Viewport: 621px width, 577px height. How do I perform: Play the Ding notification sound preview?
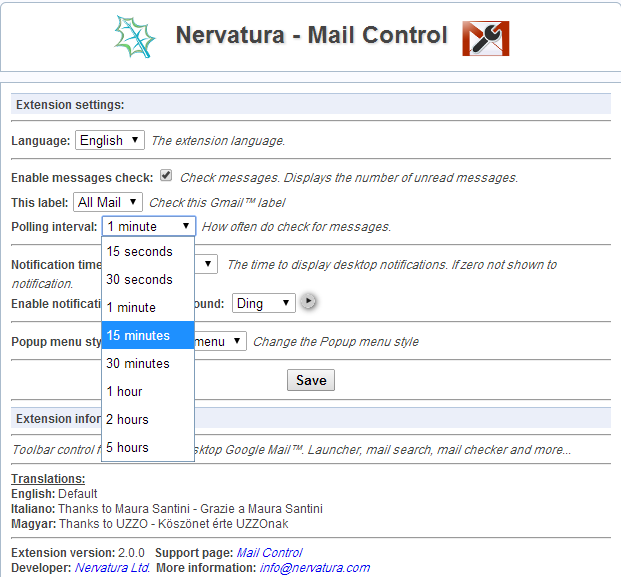(x=308, y=301)
